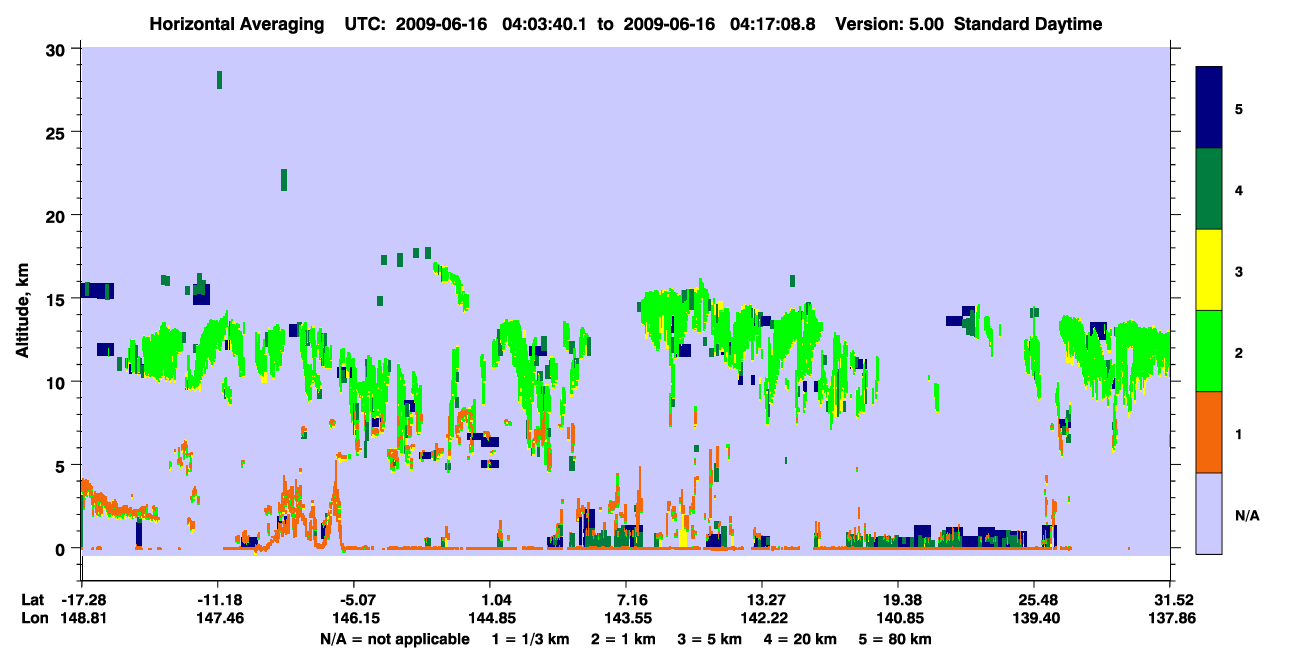Click the '2 = 1 km' legend text
The image size is (1300, 667).
[625, 639]
